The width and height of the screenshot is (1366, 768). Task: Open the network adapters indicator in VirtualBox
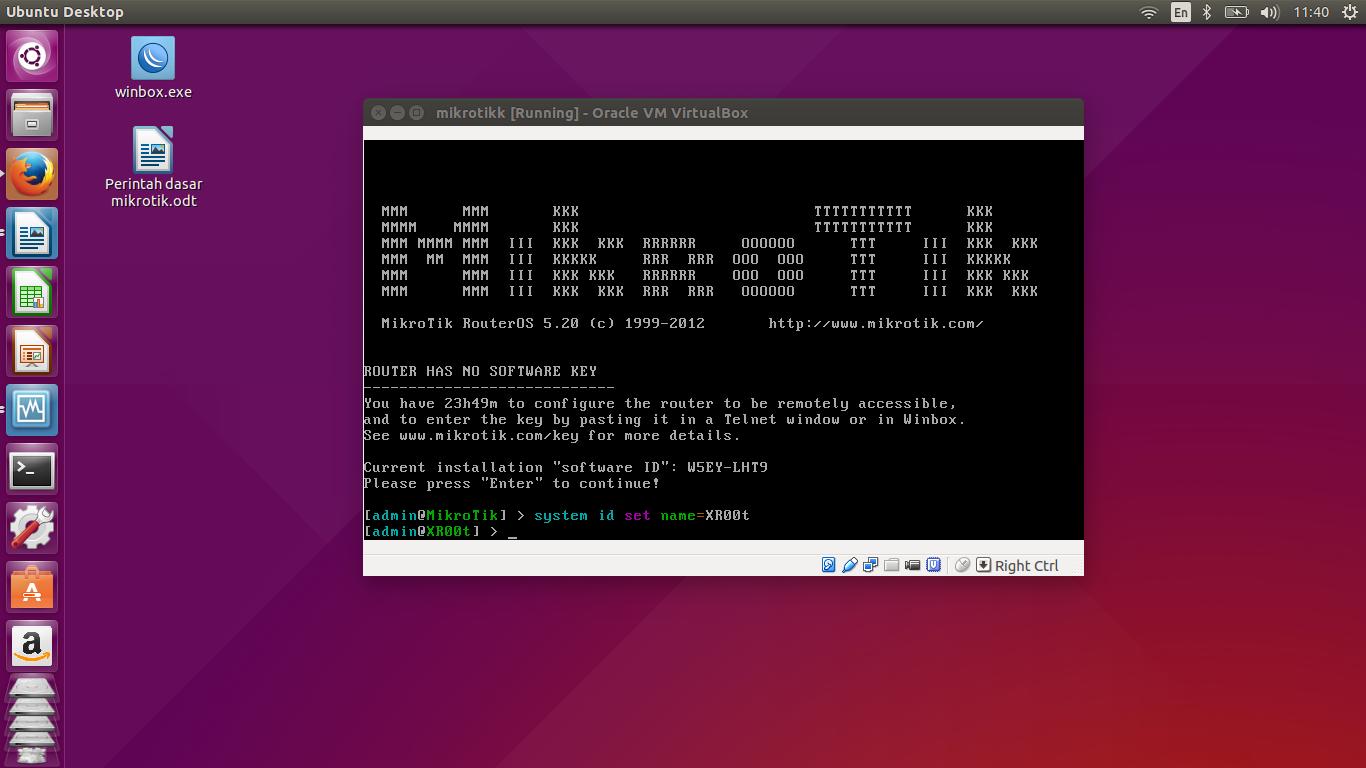click(x=870, y=565)
